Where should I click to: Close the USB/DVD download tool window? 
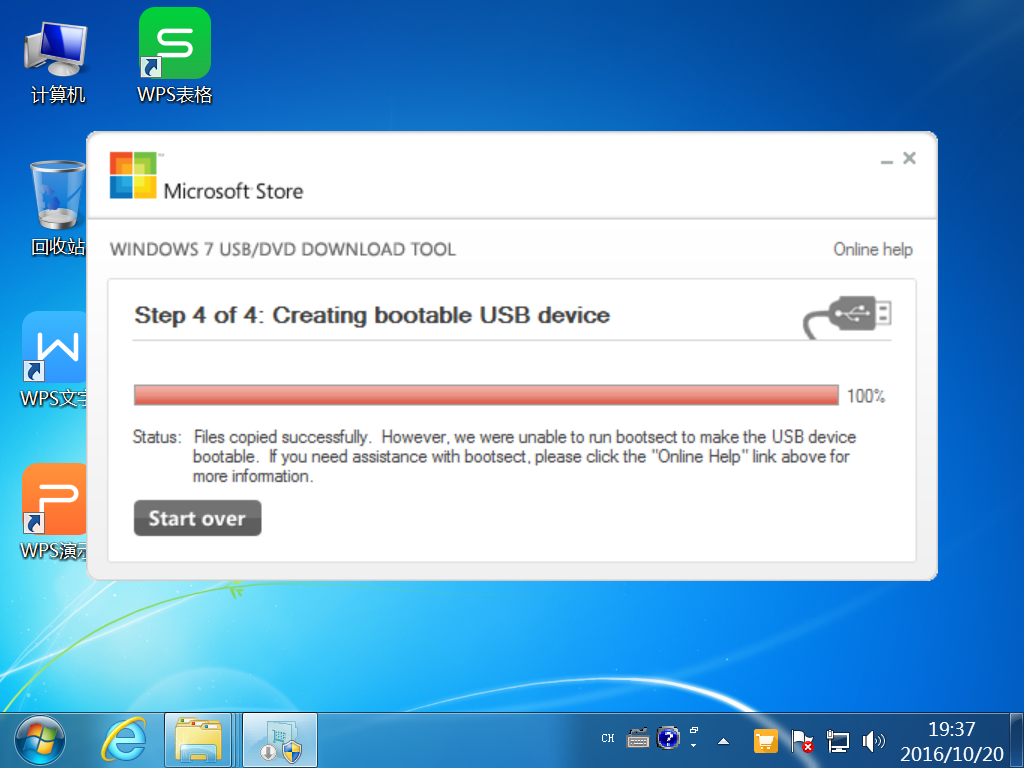coord(909,158)
